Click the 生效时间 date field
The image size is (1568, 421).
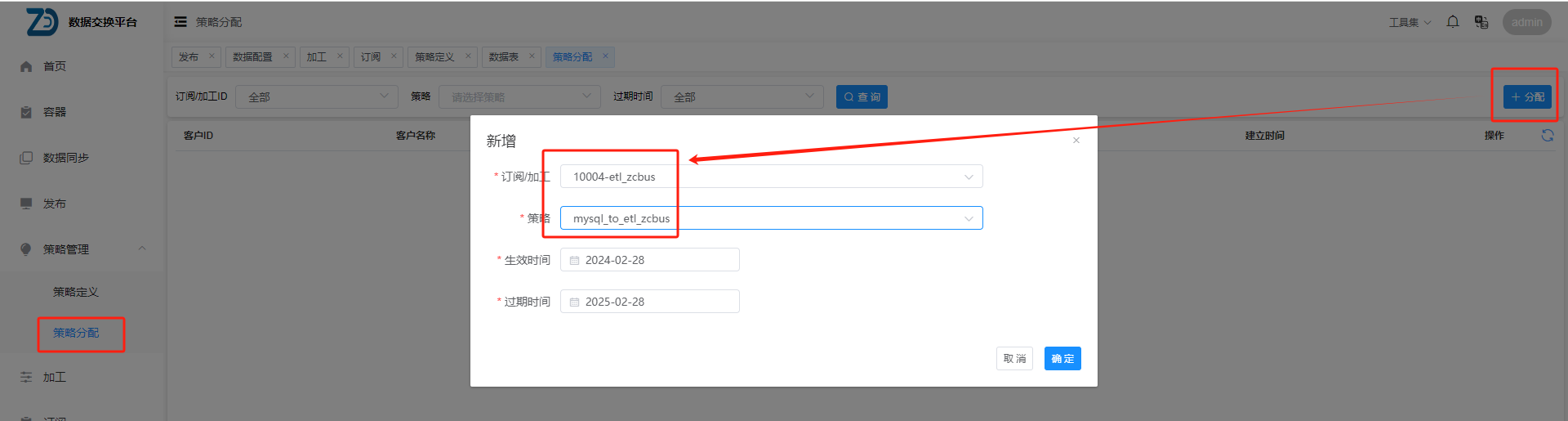coord(650,260)
